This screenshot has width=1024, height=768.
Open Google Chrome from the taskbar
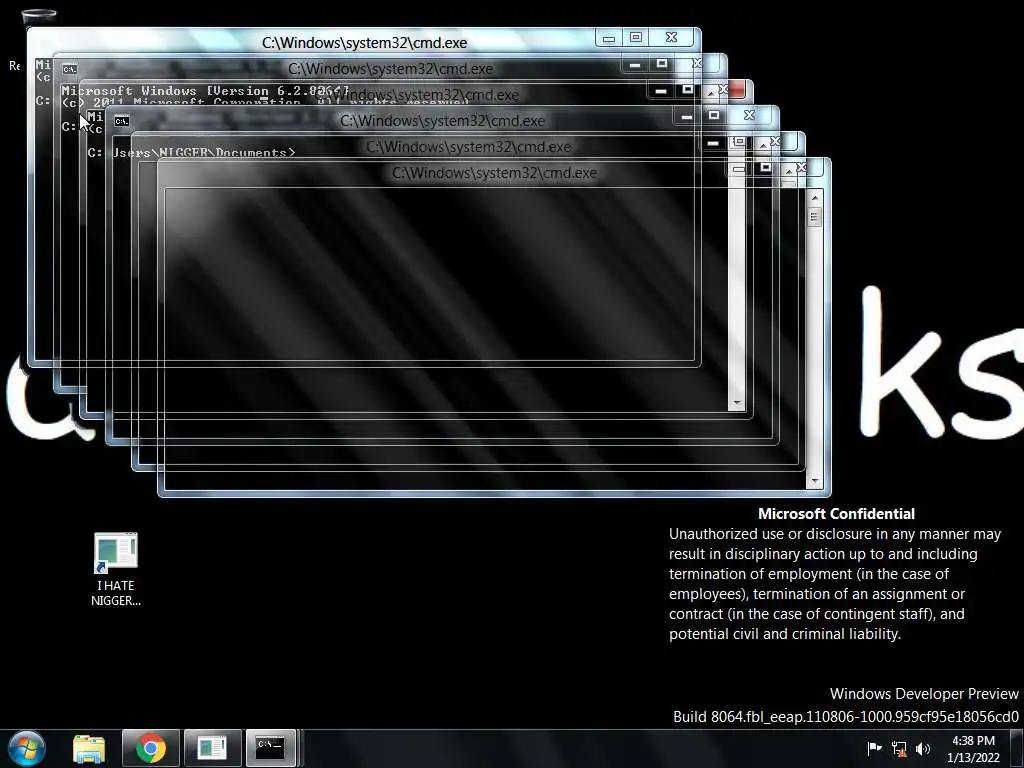tap(150, 748)
